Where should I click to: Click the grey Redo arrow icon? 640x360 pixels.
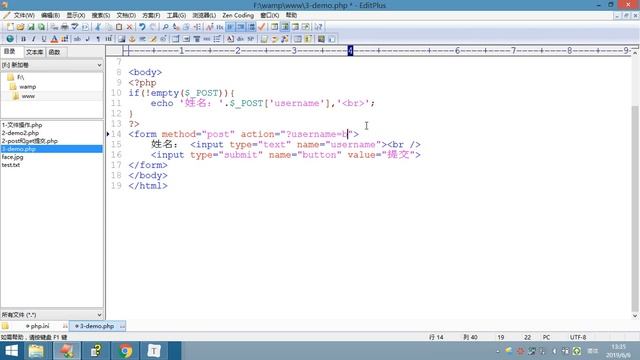click(153, 27)
